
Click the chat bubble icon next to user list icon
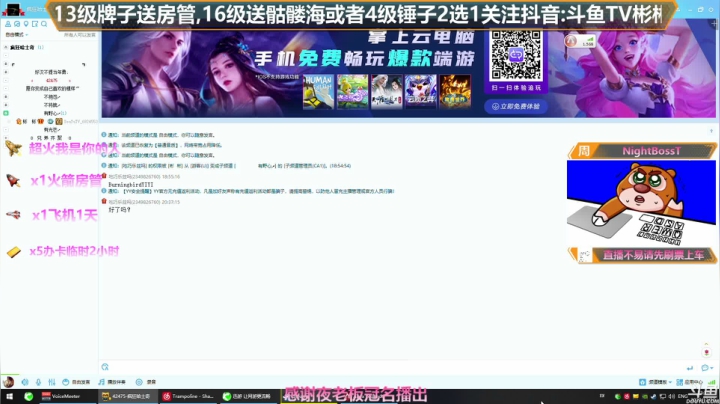point(17,24)
